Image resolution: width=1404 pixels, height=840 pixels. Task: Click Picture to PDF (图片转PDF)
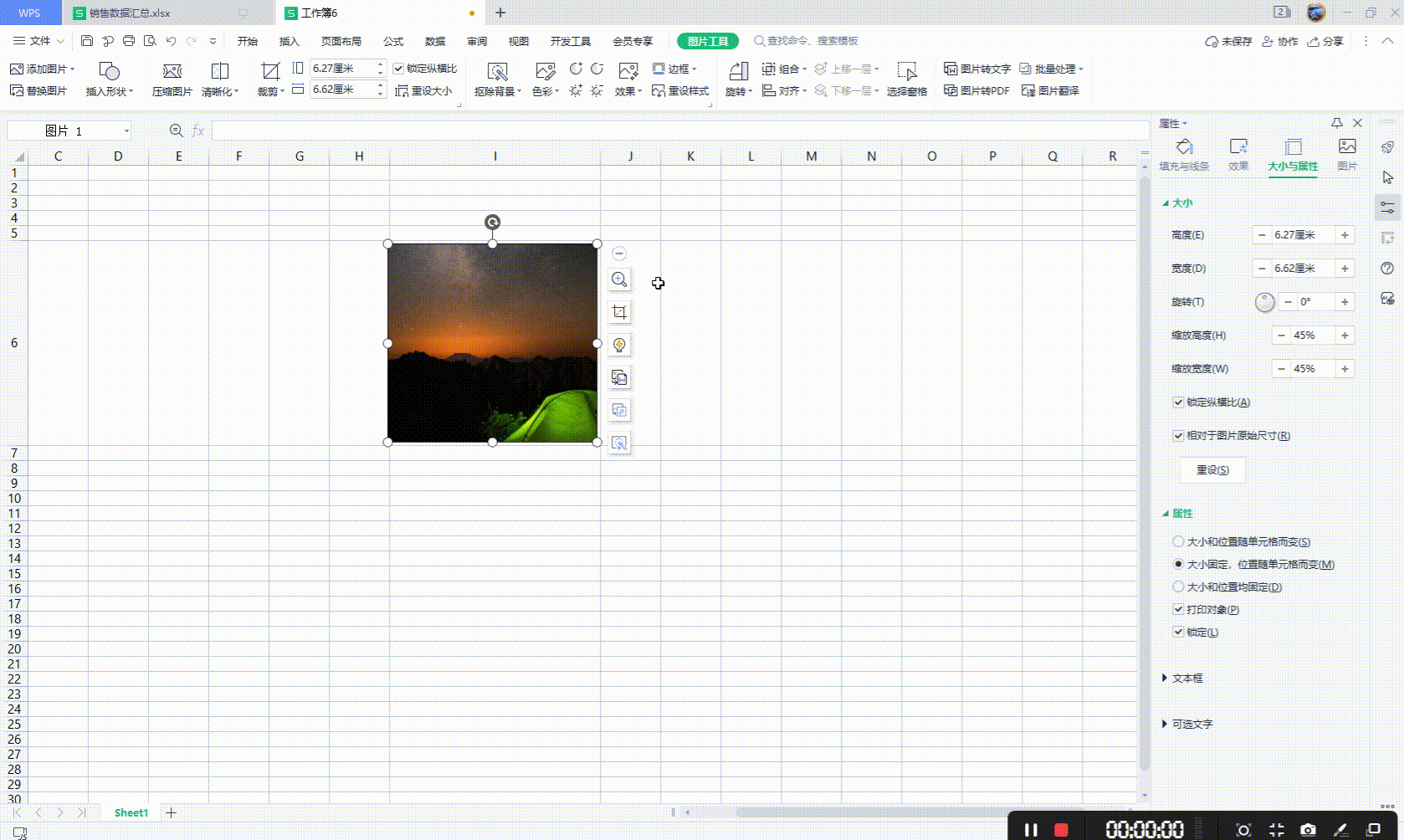pos(976,90)
